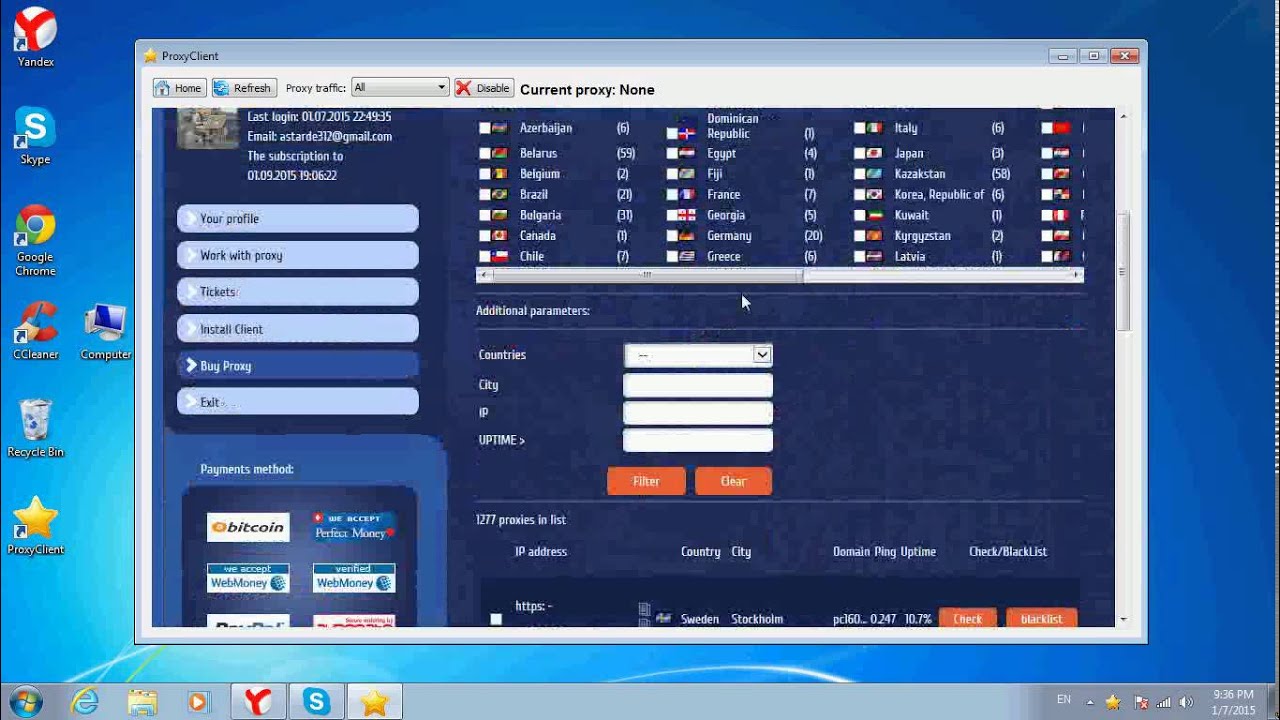1280x720 pixels.
Task: Tick the Belgium country checkbox
Action: [485, 174]
